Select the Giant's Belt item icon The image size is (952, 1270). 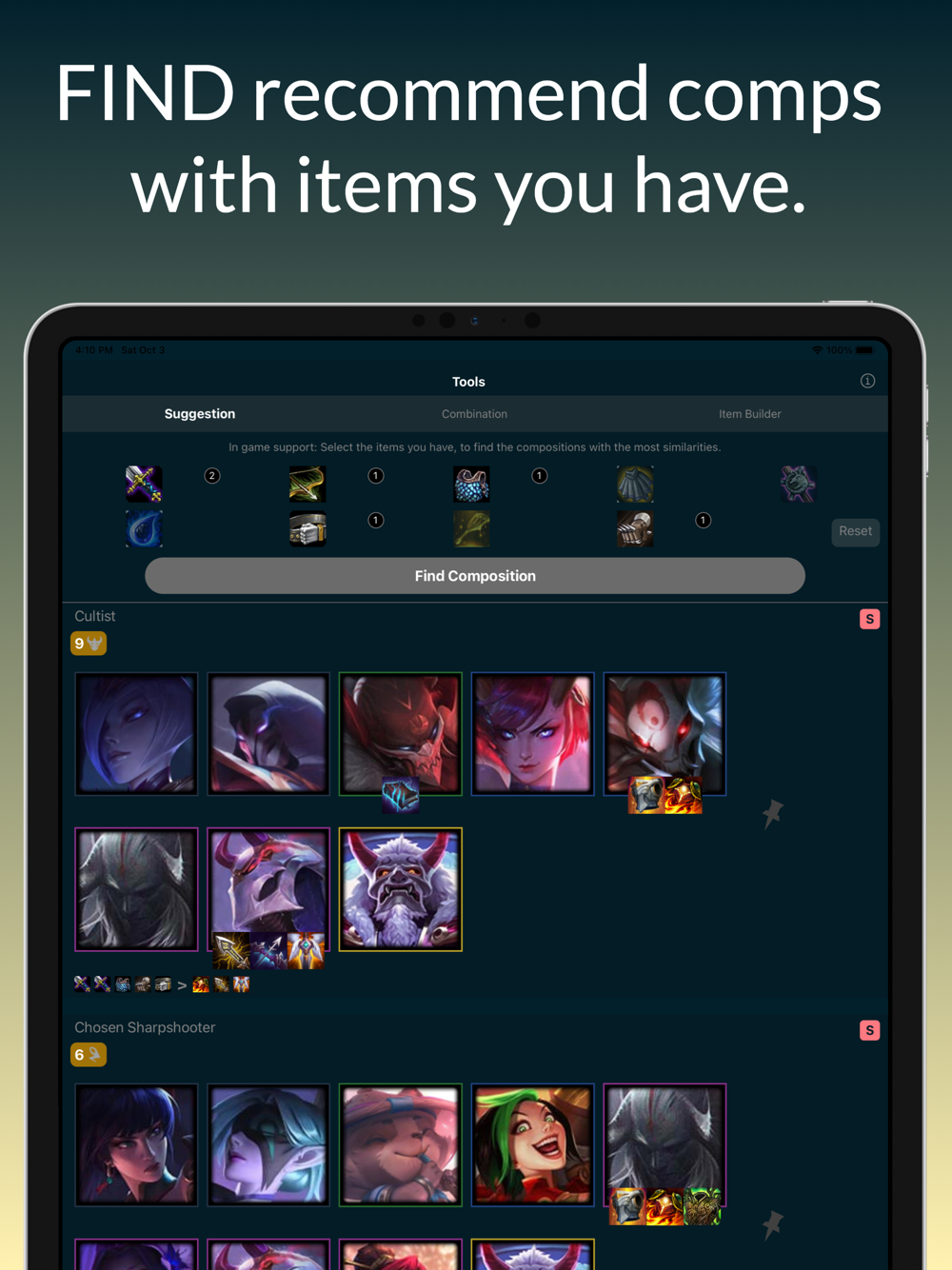(x=307, y=528)
